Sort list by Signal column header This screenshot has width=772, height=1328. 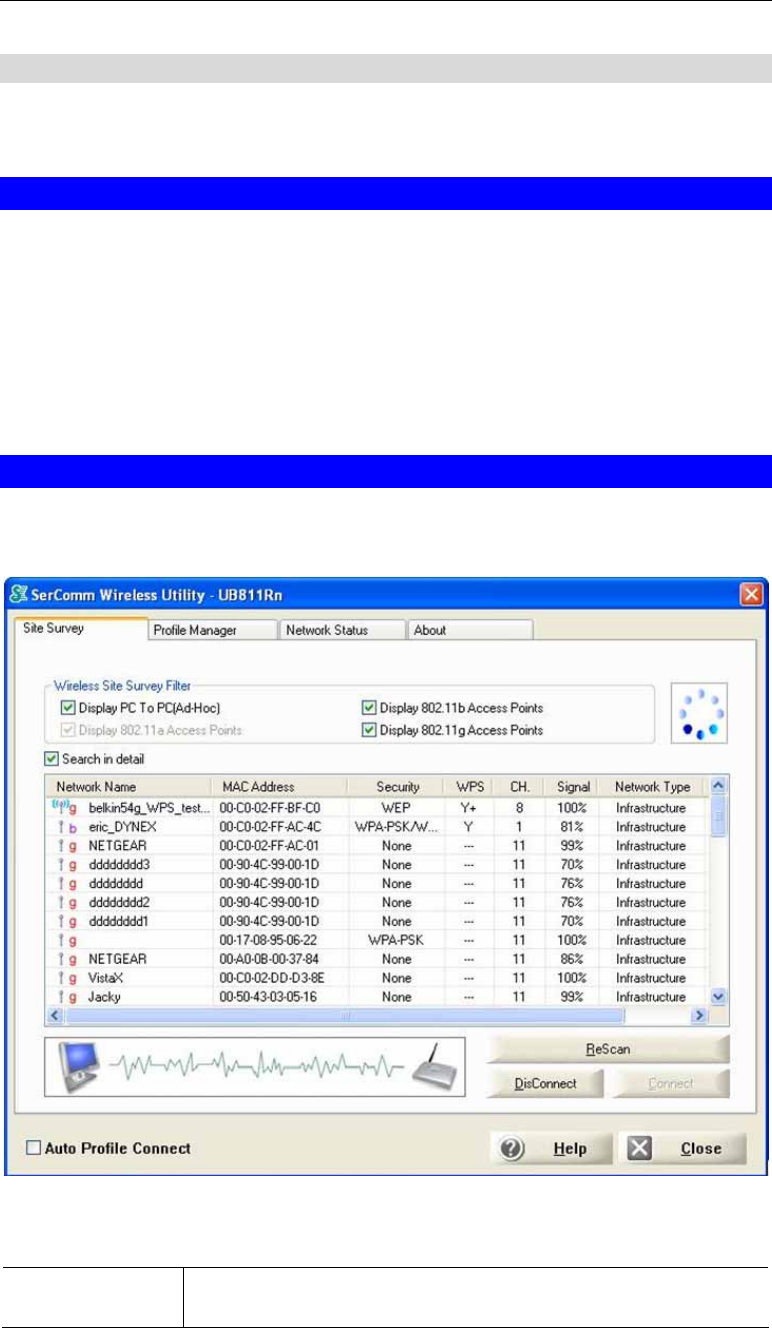[x=573, y=787]
